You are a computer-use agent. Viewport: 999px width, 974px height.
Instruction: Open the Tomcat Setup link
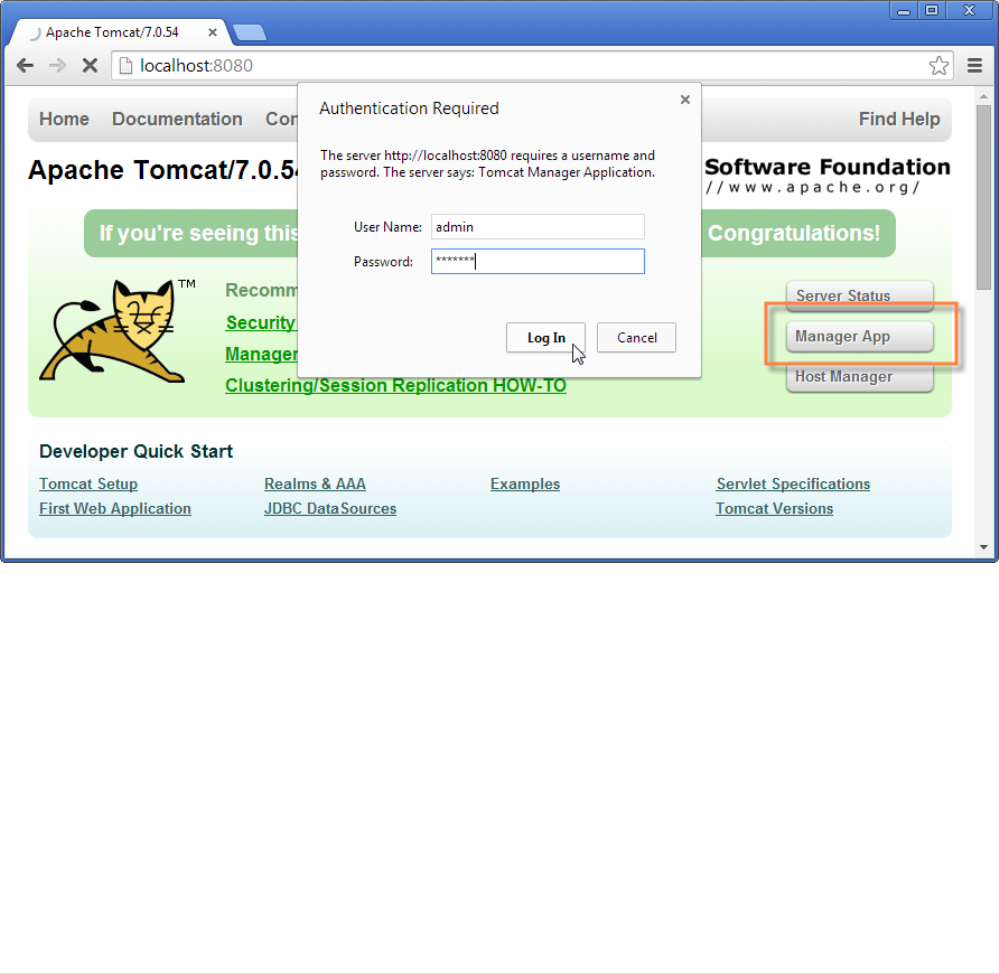(89, 484)
